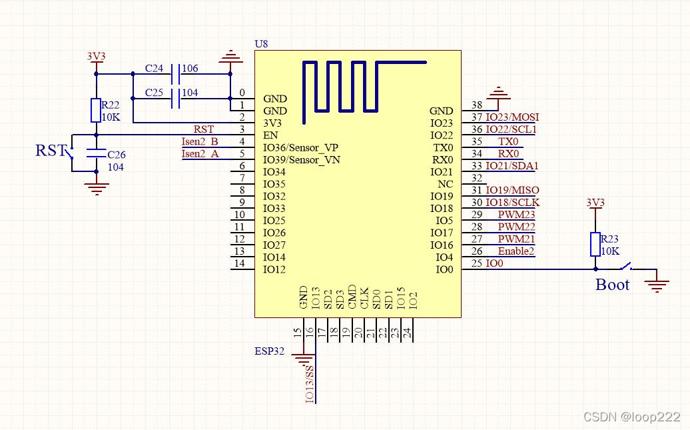Select the IO25 pin name
This screenshot has height=430, width=690.
(x=274, y=221)
